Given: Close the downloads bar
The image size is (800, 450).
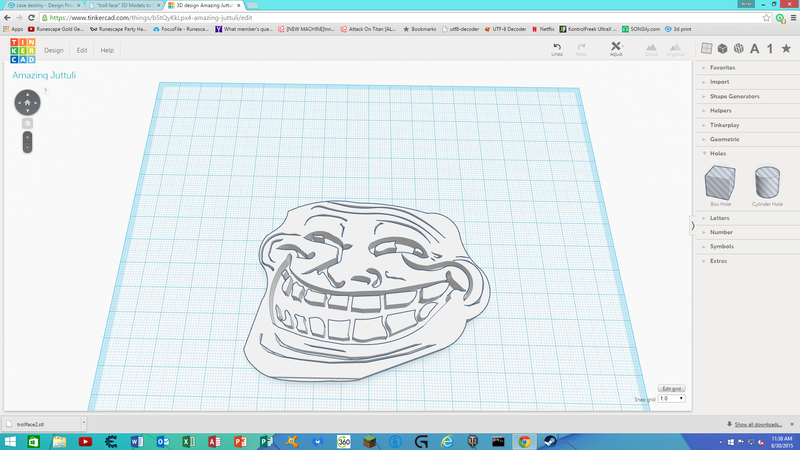Looking at the screenshot, I should tap(792, 424).
